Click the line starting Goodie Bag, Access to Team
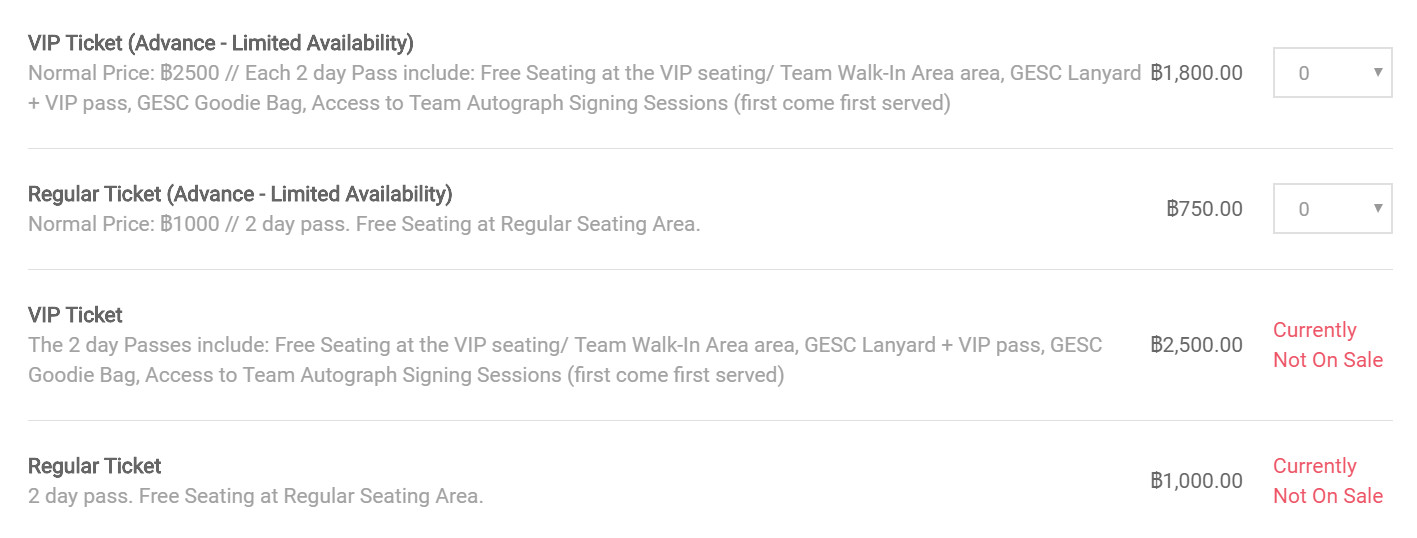This screenshot has width=1417, height=538. 406,375
